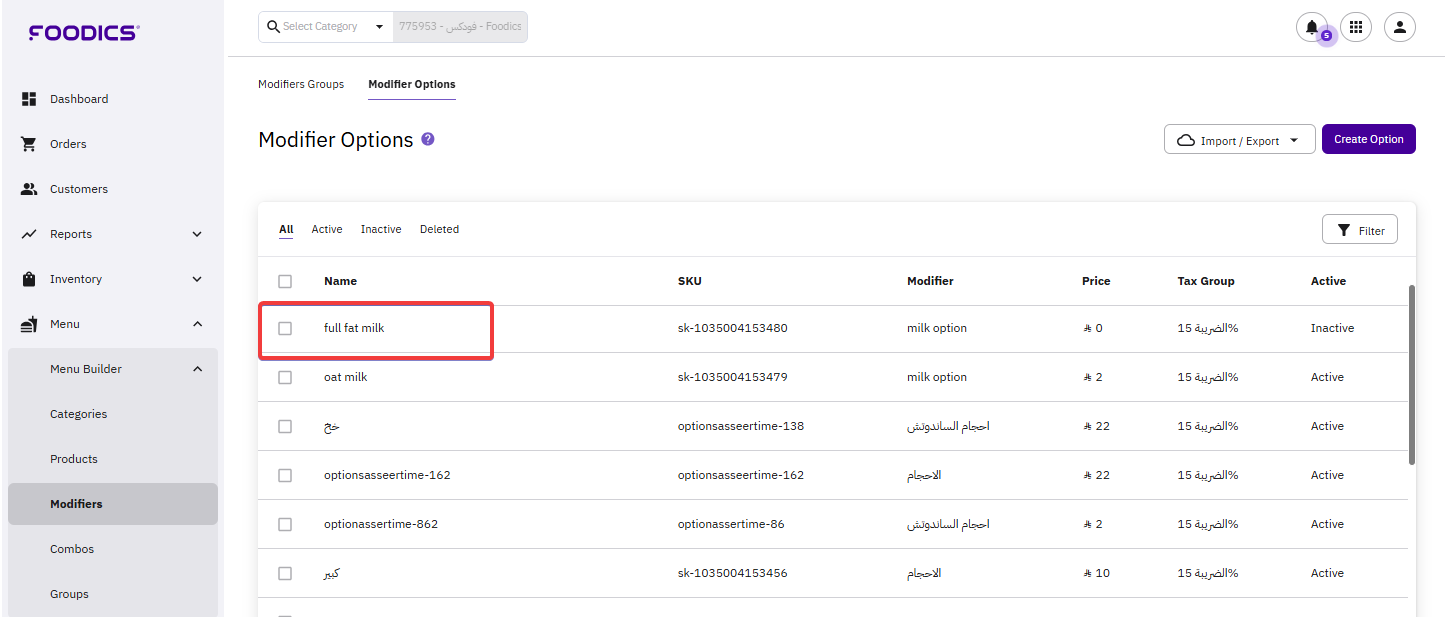The image size is (1445, 617).
Task: Open the Filter button
Action: point(1359,230)
